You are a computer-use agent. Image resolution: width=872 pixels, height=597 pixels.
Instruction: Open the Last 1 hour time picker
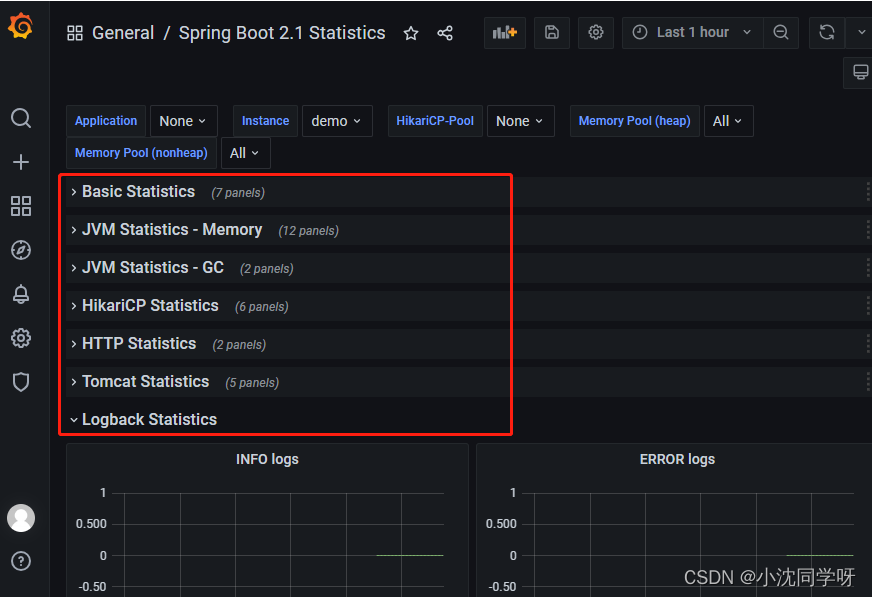click(x=692, y=33)
